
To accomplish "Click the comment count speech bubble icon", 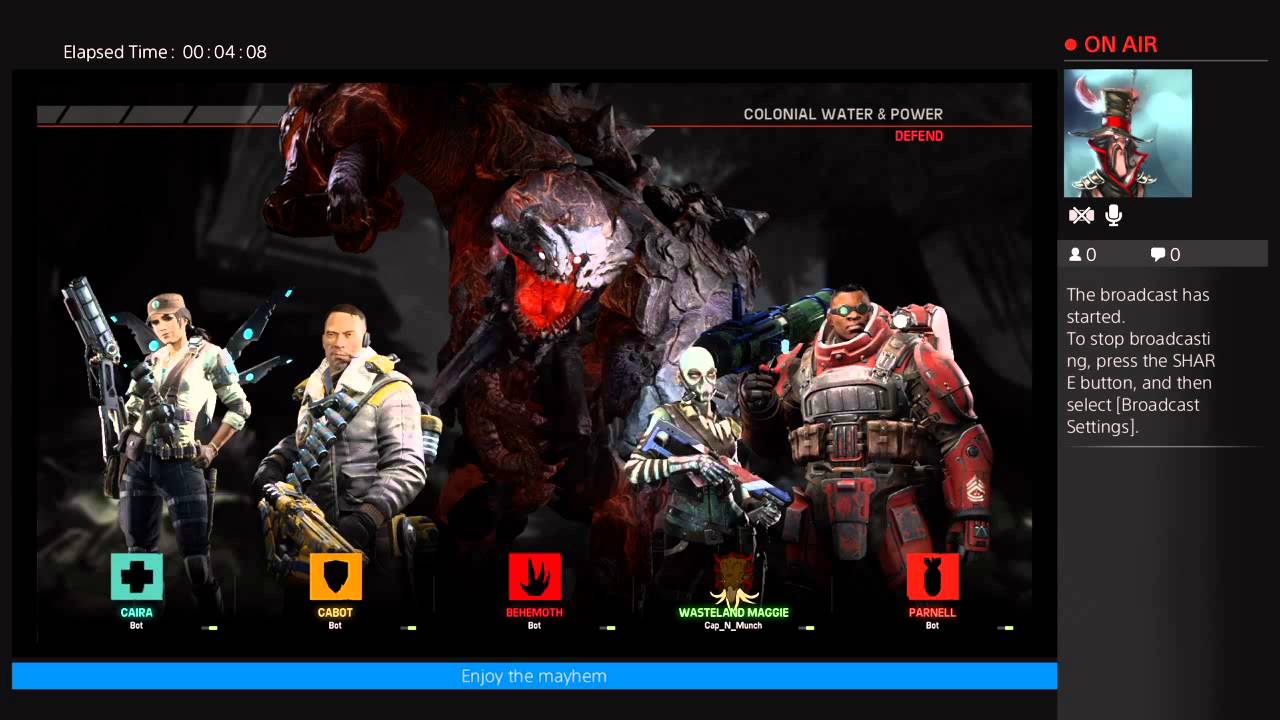I will (1158, 254).
